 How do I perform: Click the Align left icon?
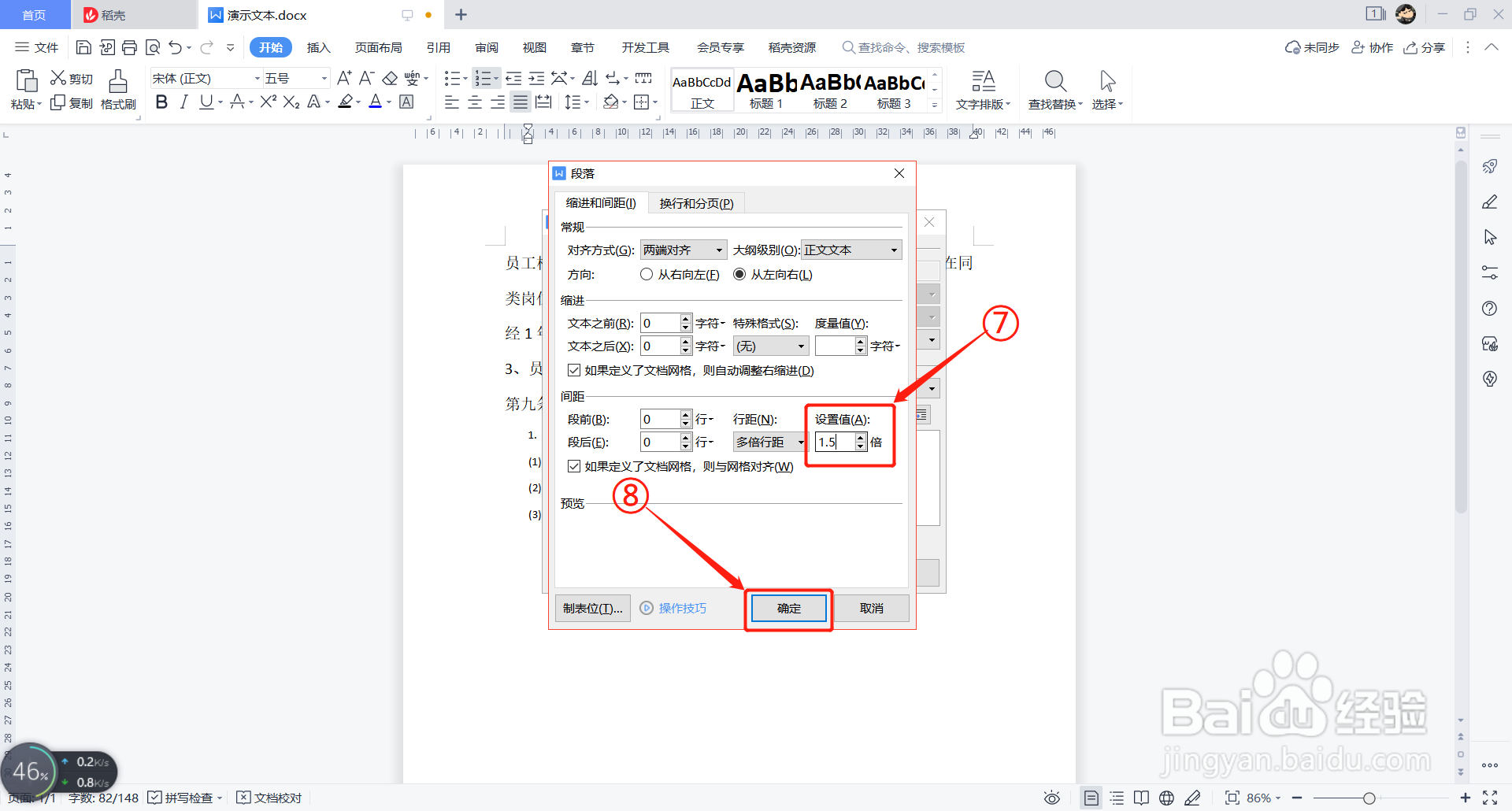click(x=452, y=102)
